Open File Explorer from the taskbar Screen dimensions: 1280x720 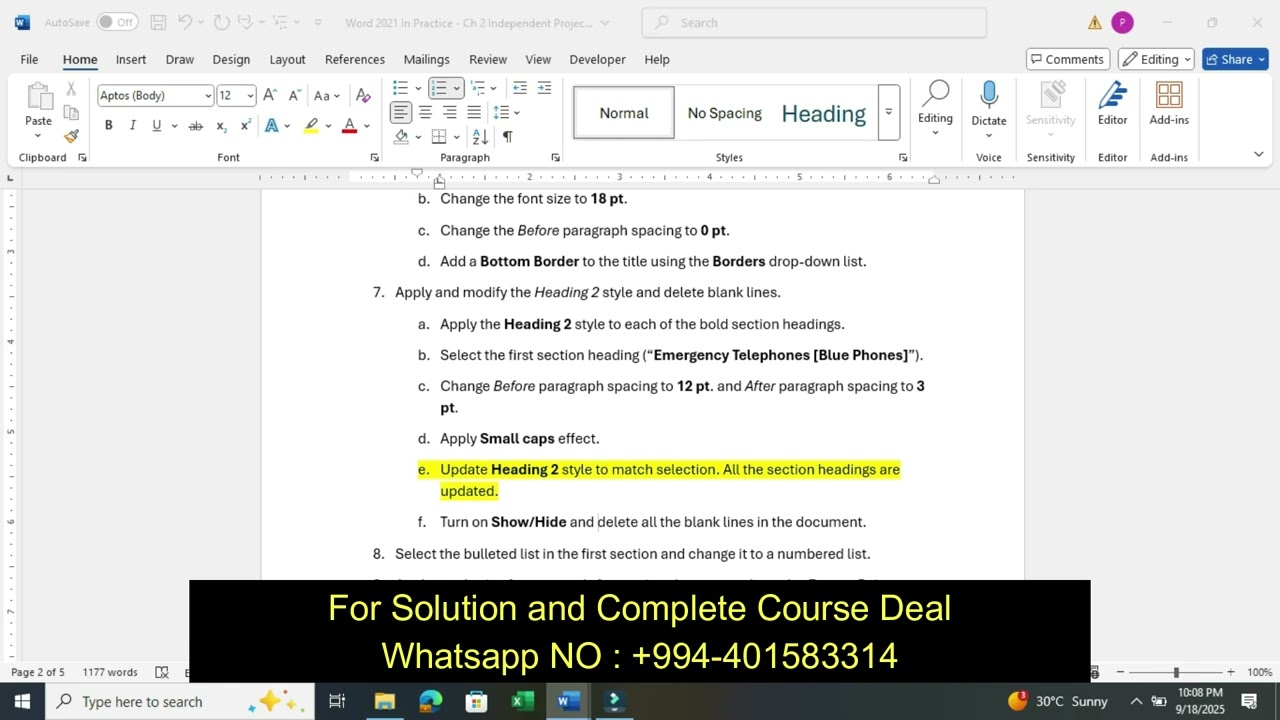coord(385,701)
